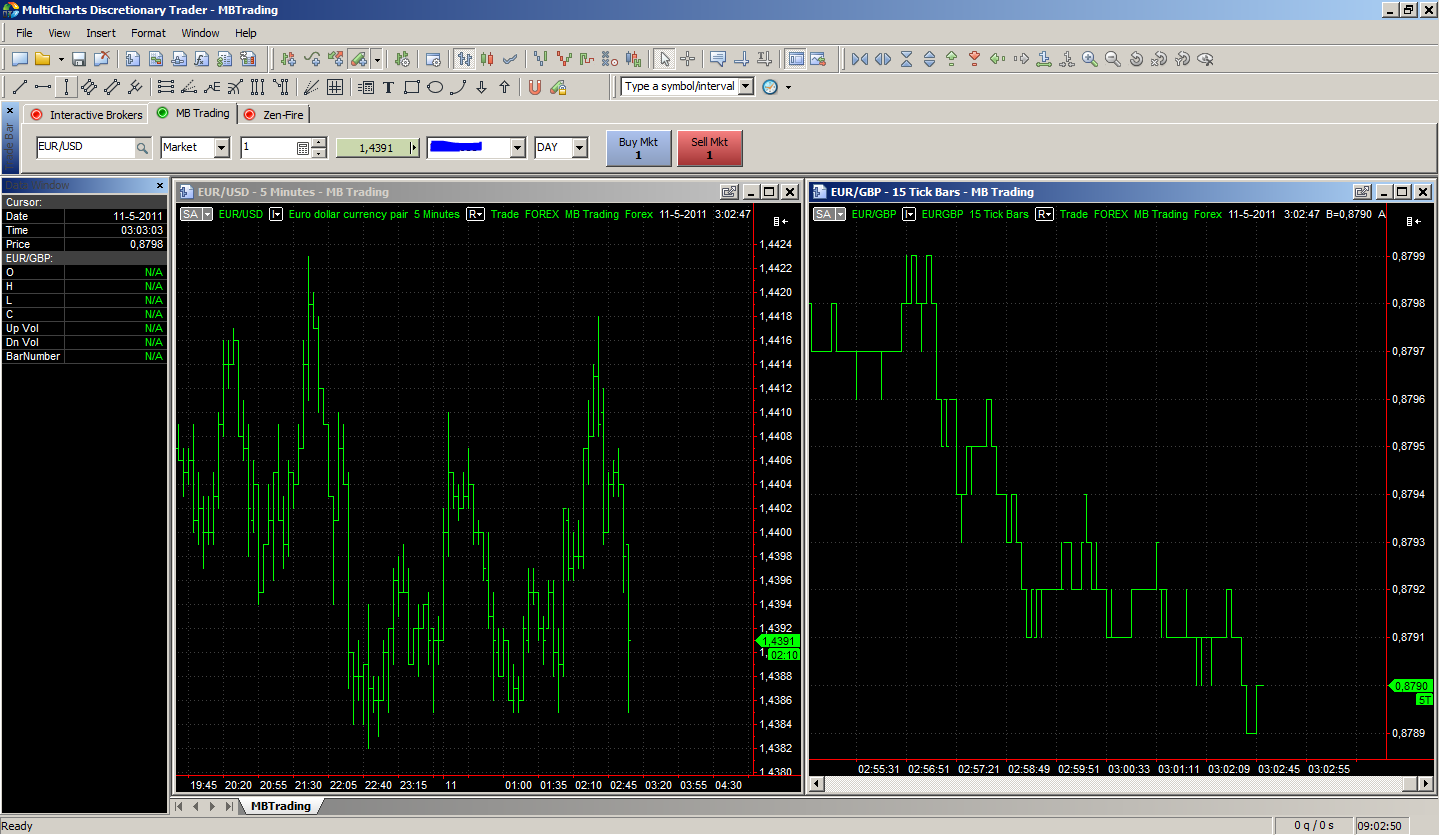Select the trend line drawing tool

pos(19,87)
